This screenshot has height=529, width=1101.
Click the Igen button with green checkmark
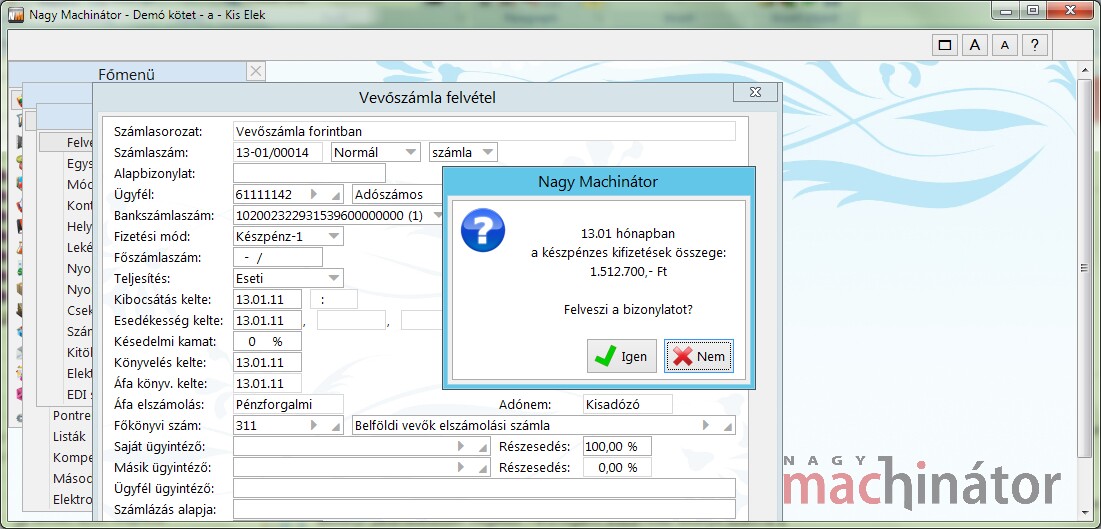click(621, 356)
